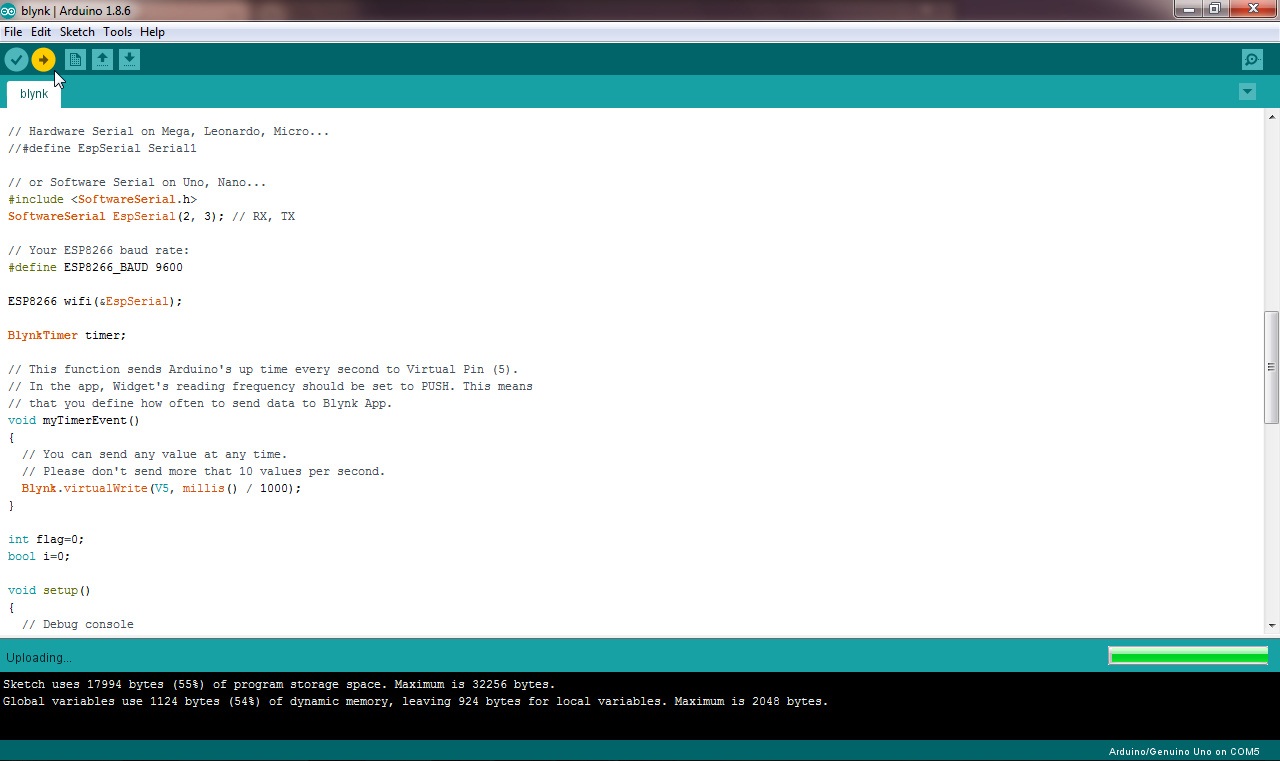Image resolution: width=1280 pixels, height=761 pixels.
Task: Open the Tools menu
Action: (117, 32)
